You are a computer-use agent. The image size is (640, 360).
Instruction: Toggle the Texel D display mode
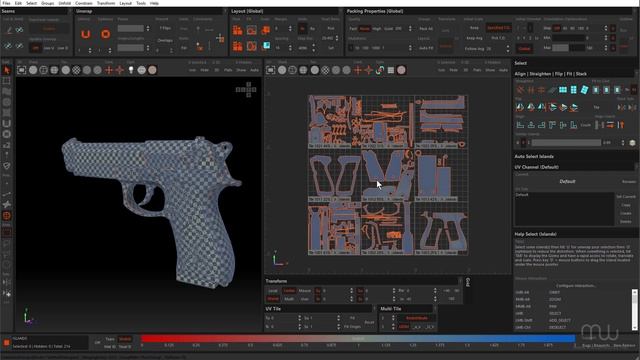(125, 347)
